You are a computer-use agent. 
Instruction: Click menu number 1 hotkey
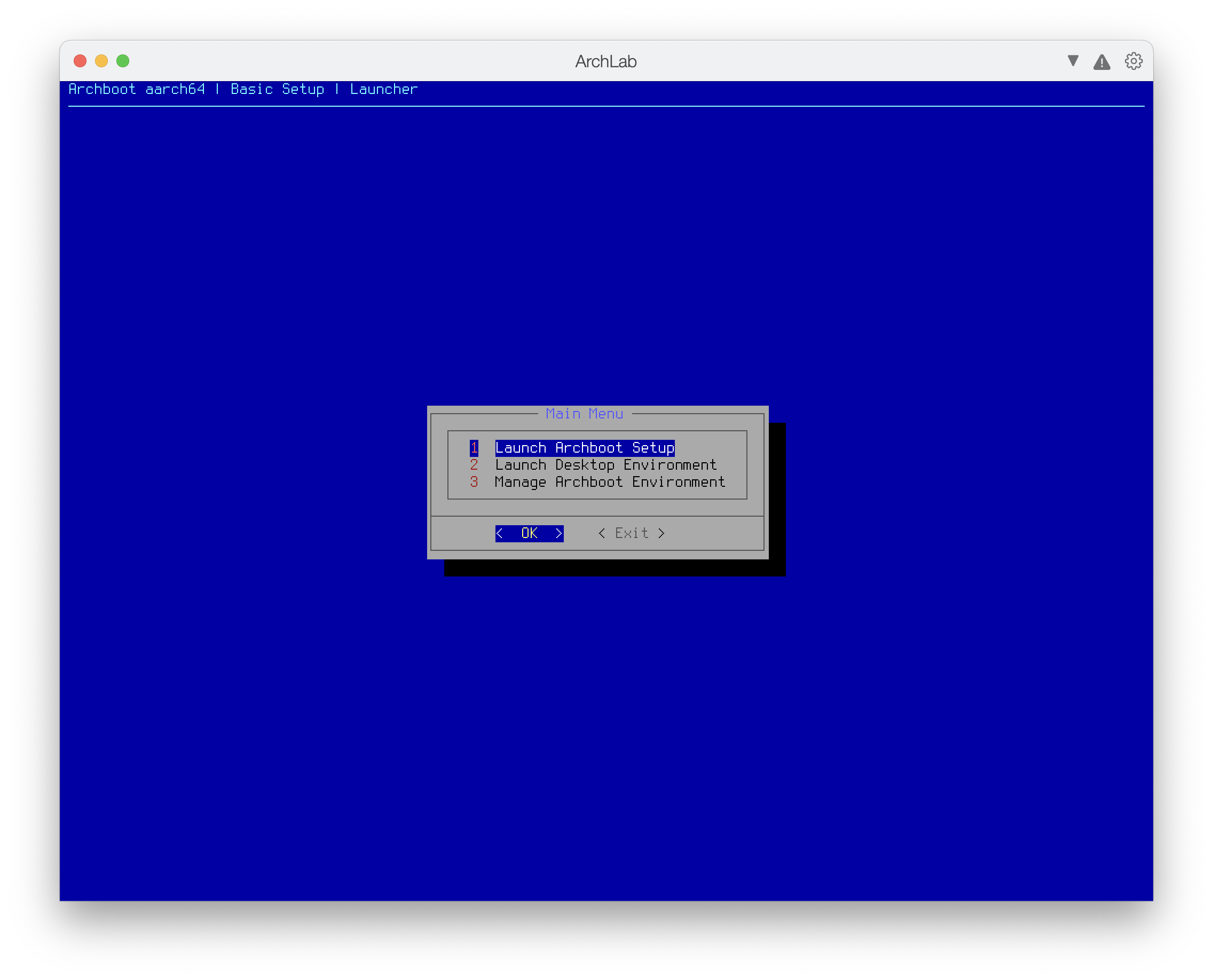[474, 448]
